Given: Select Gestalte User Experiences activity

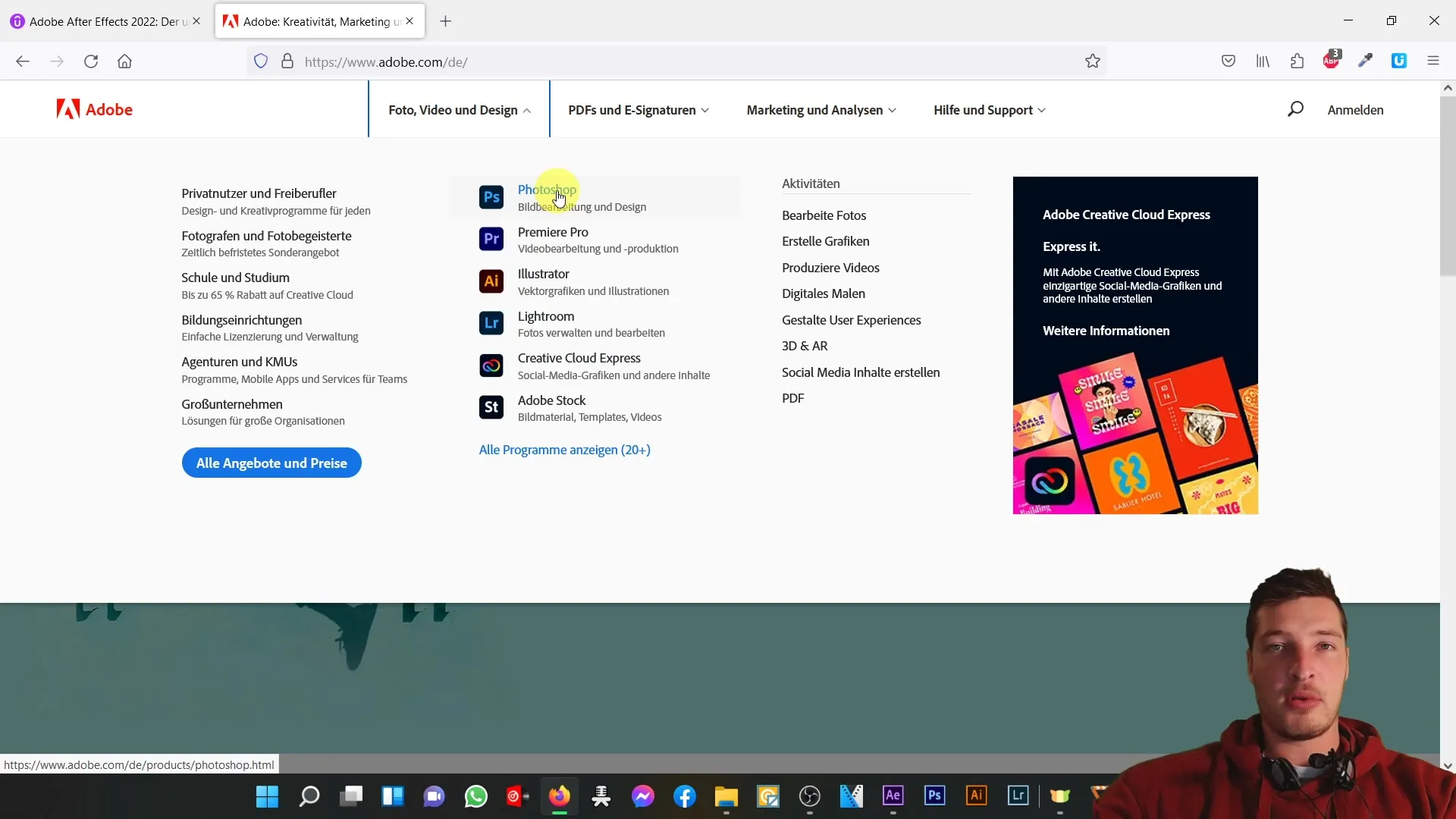Looking at the screenshot, I should pyautogui.click(x=851, y=320).
